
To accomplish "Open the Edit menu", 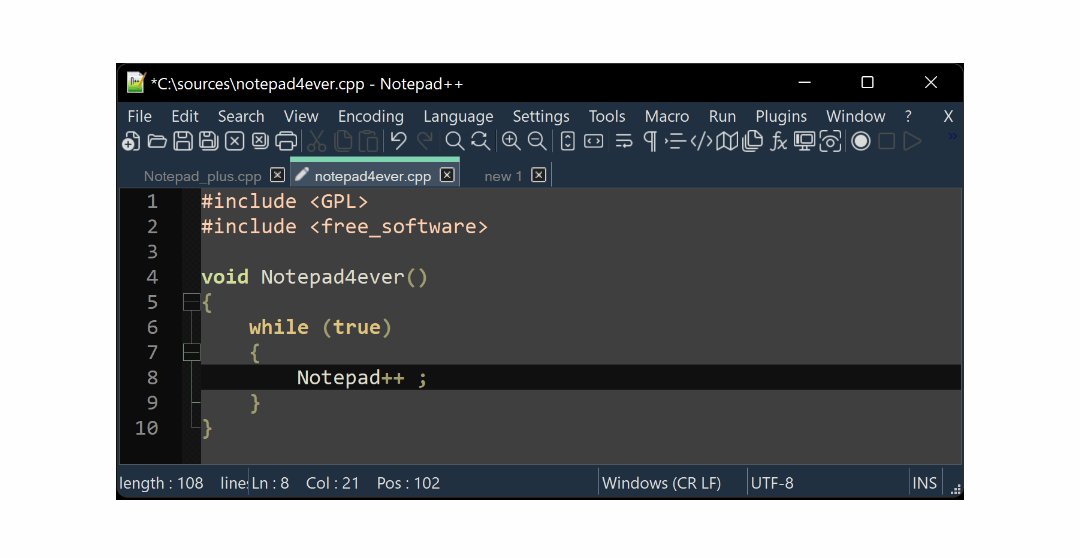I will 185,116.
